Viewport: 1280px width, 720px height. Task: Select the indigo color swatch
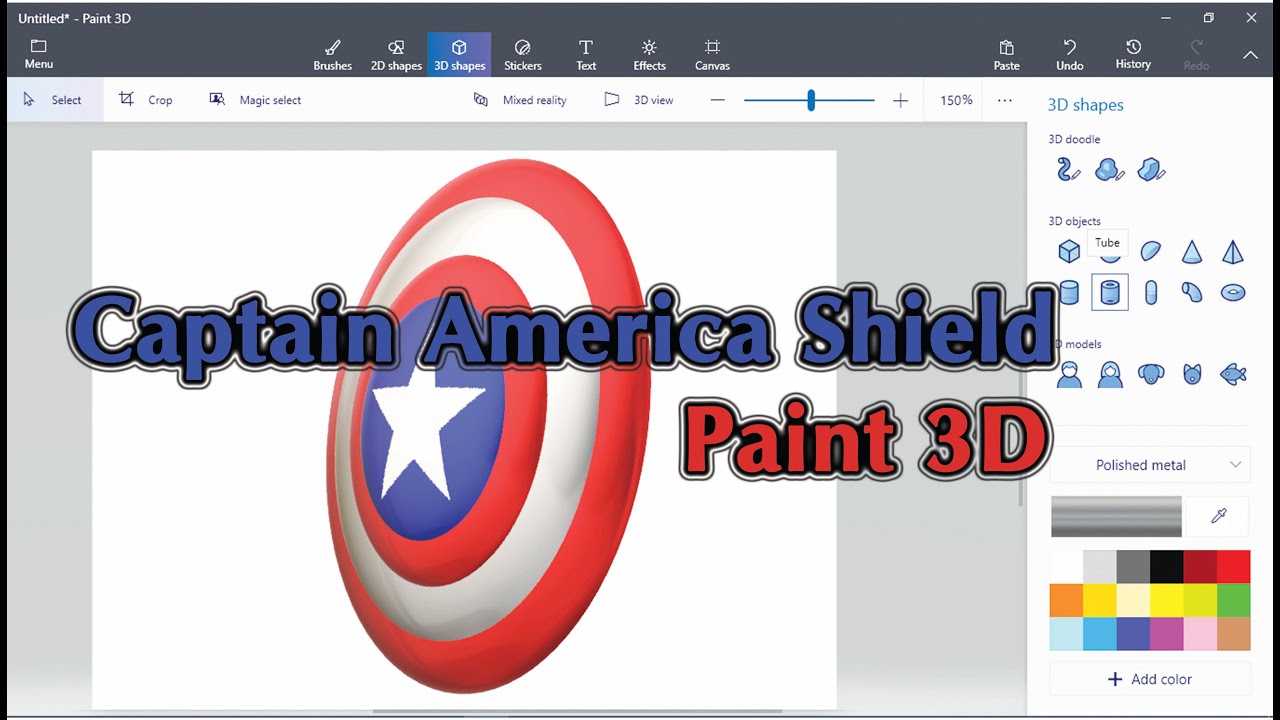pos(1133,634)
